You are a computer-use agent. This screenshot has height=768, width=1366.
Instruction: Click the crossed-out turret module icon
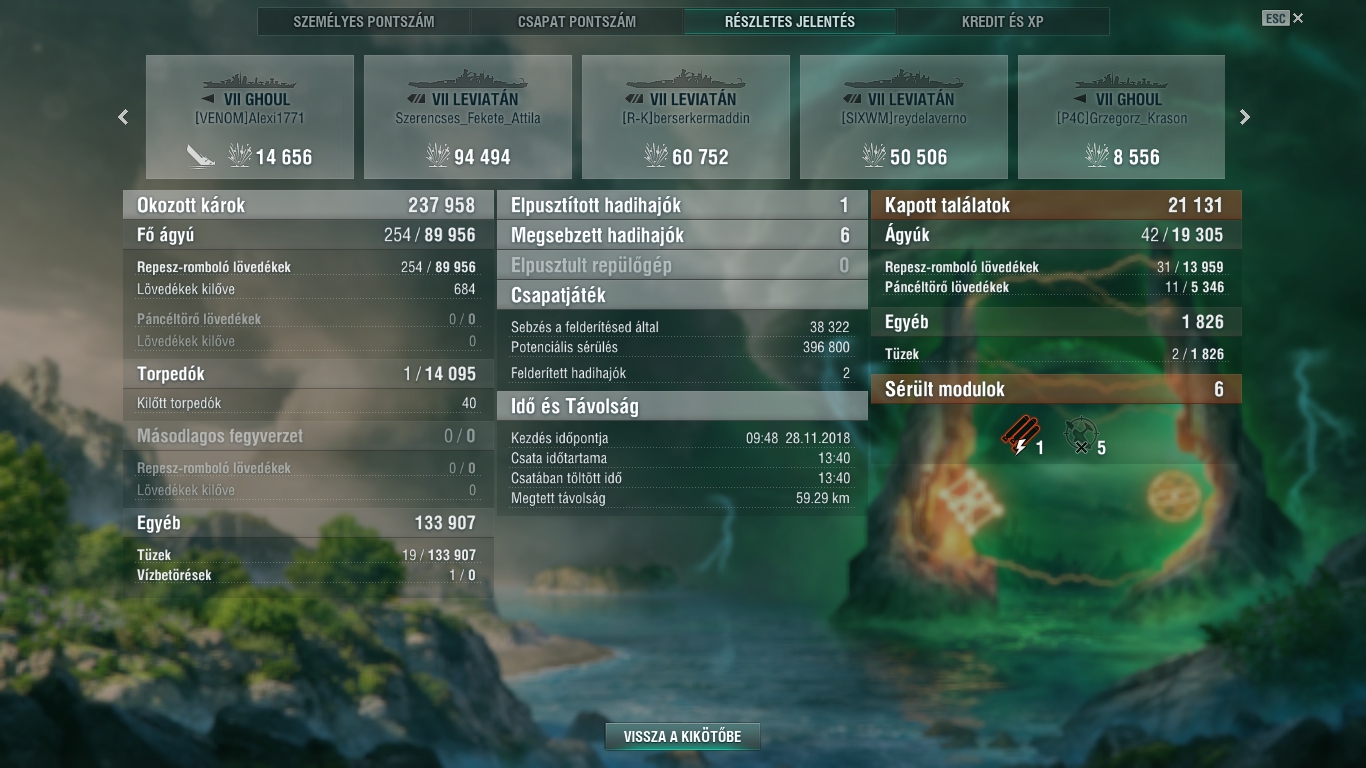(1080, 437)
